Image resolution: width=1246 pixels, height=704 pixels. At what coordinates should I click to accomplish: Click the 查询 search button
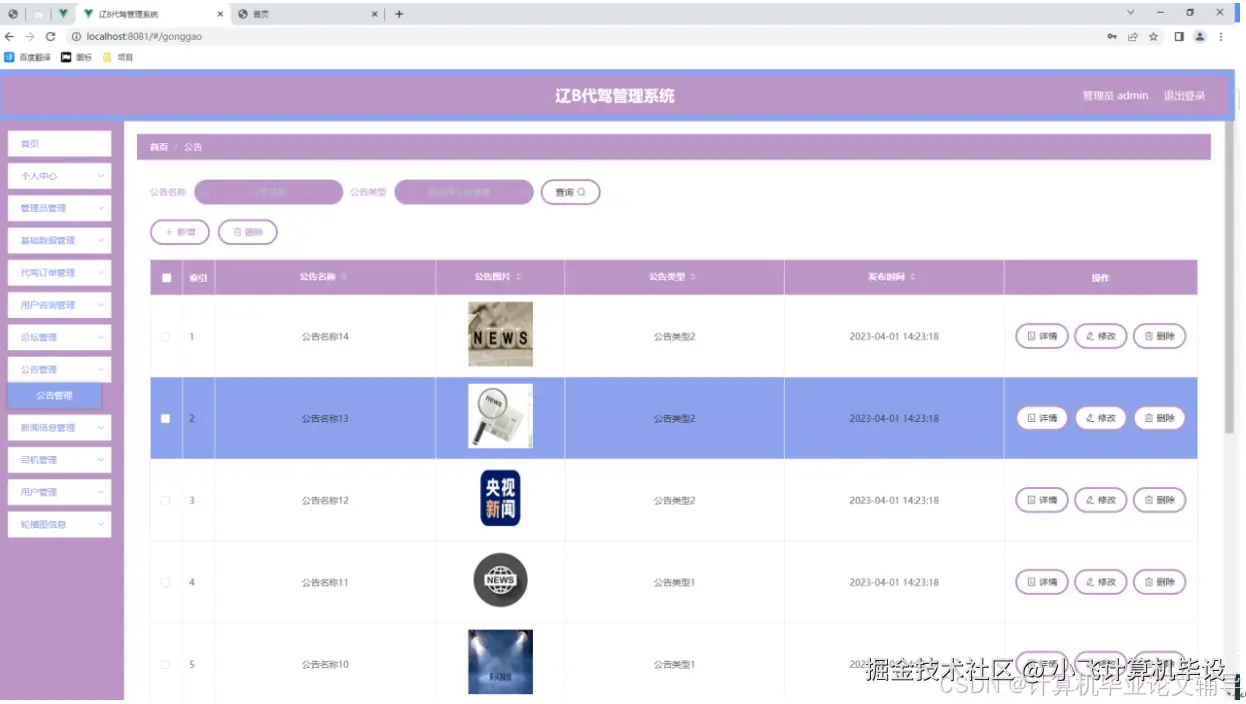click(x=570, y=192)
